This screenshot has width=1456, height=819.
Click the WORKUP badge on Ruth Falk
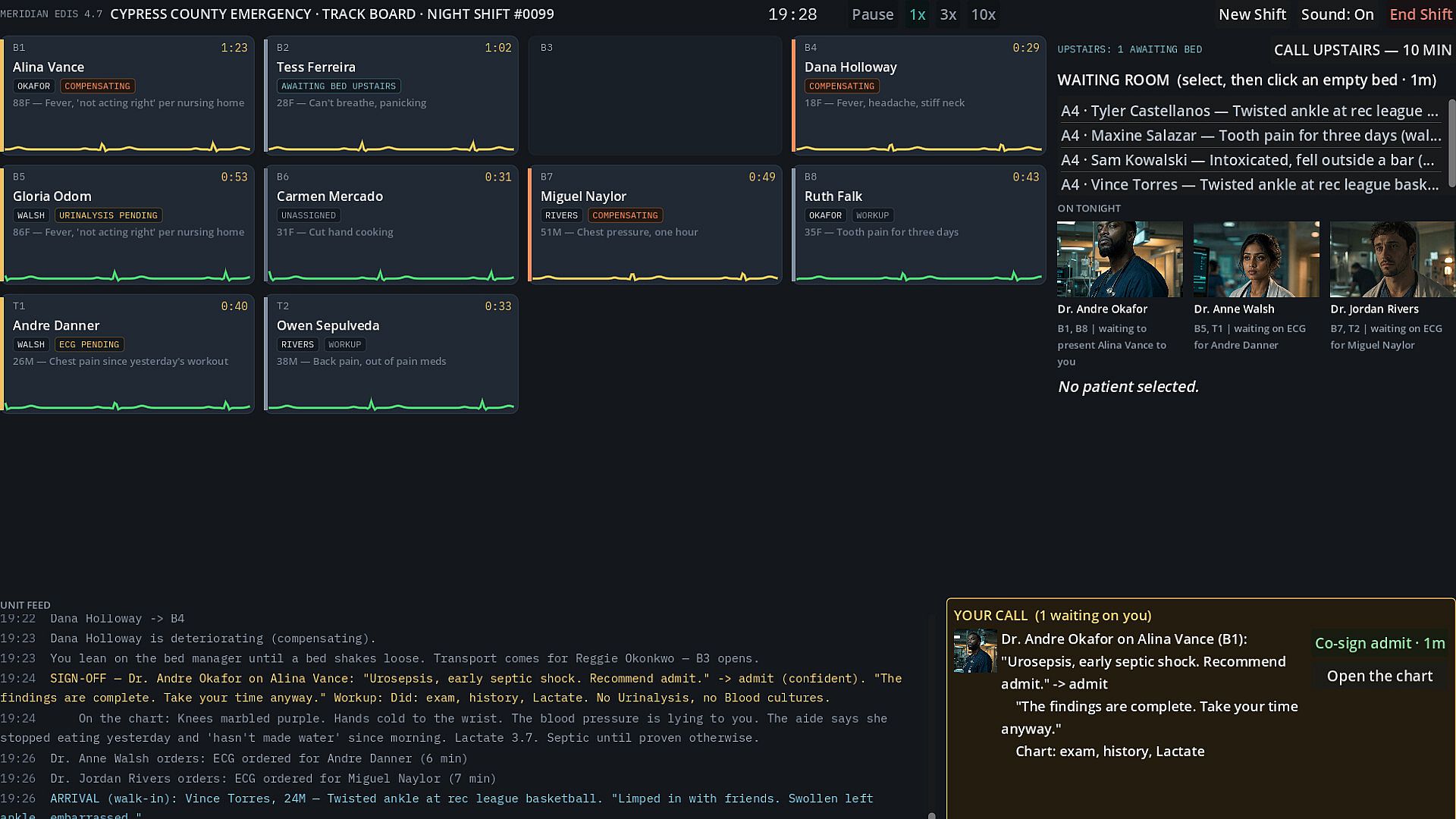click(x=872, y=215)
